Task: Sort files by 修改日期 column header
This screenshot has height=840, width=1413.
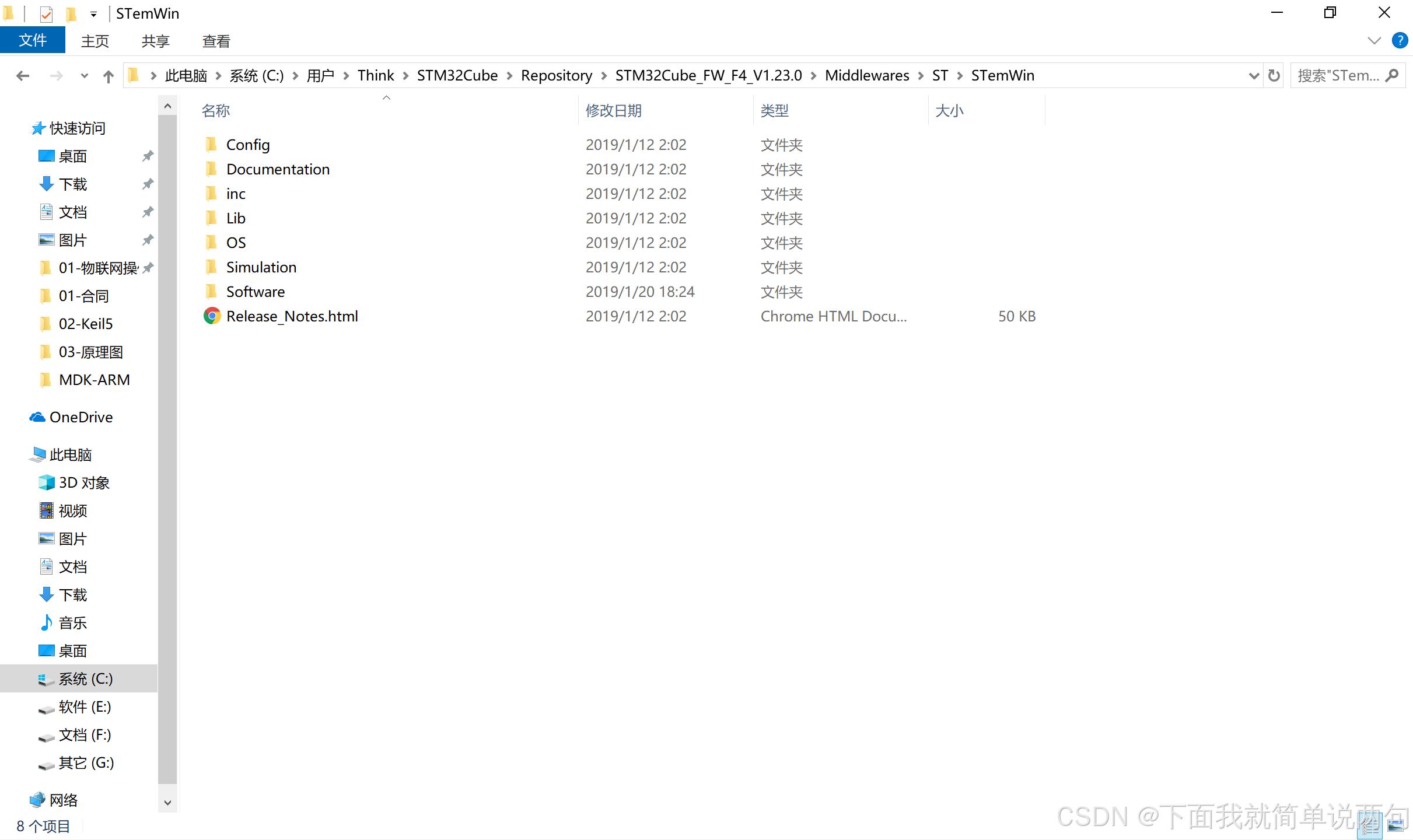Action: [613, 111]
